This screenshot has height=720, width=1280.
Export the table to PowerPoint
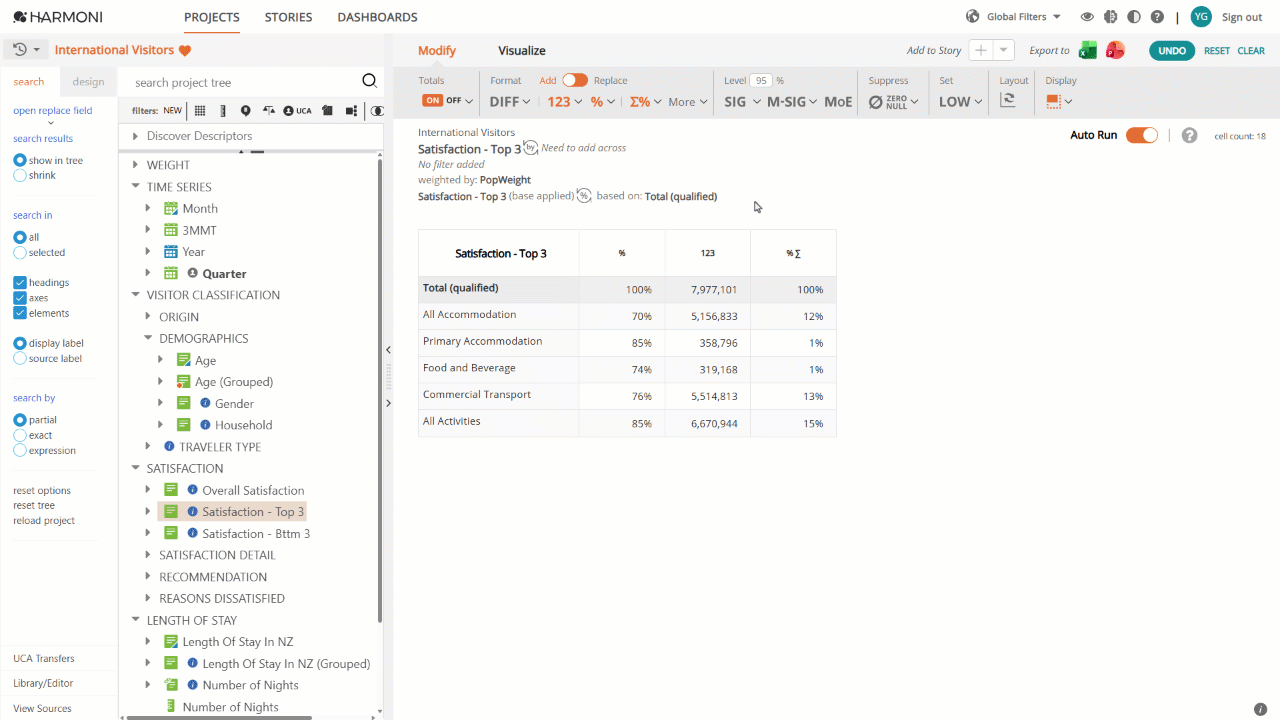click(x=1115, y=50)
